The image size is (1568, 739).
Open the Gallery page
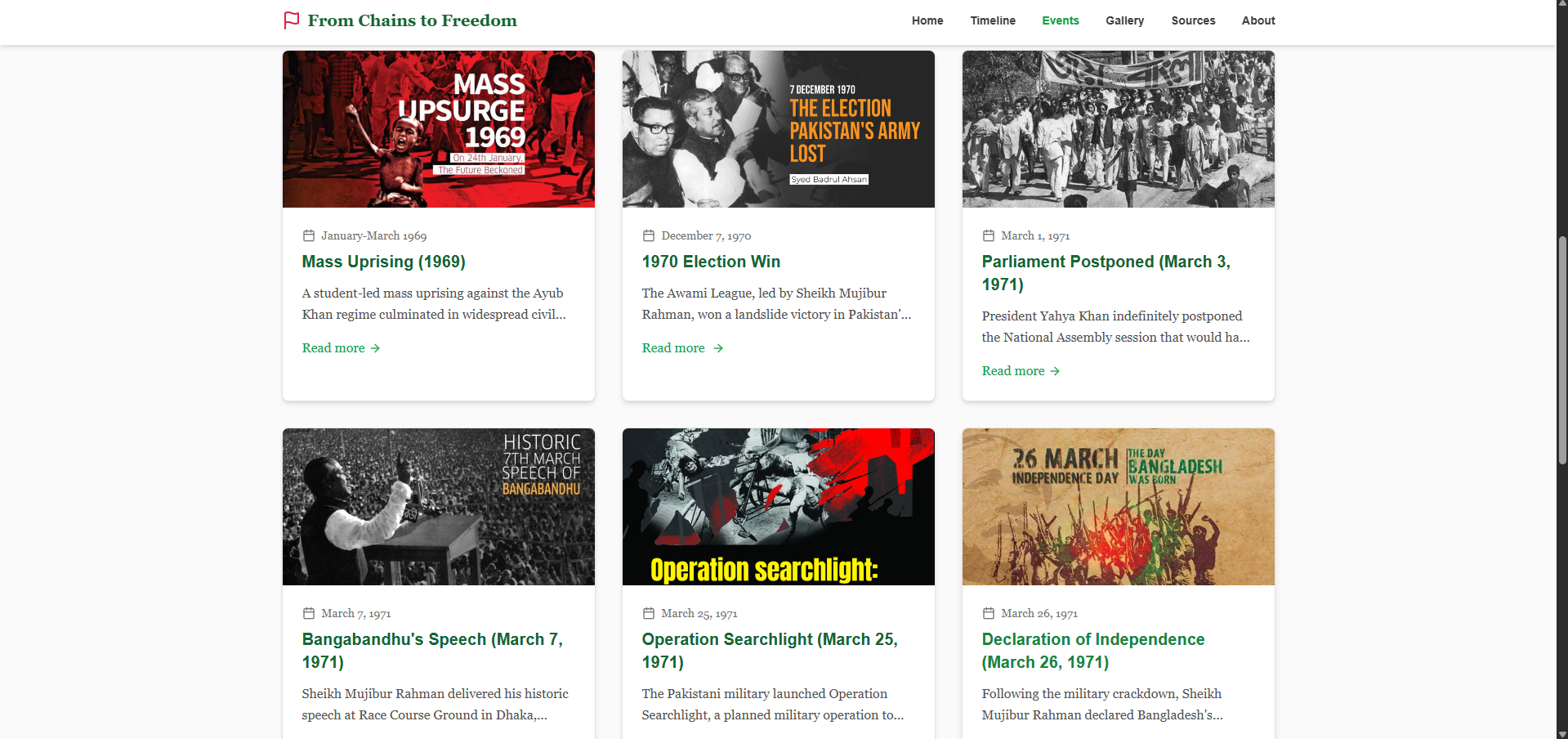click(1125, 20)
